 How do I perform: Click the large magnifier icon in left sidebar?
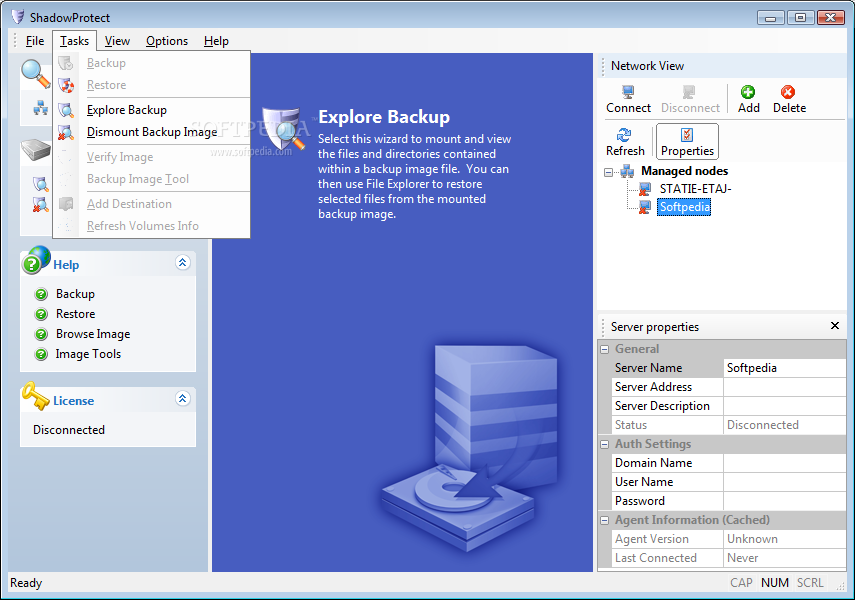(35, 74)
